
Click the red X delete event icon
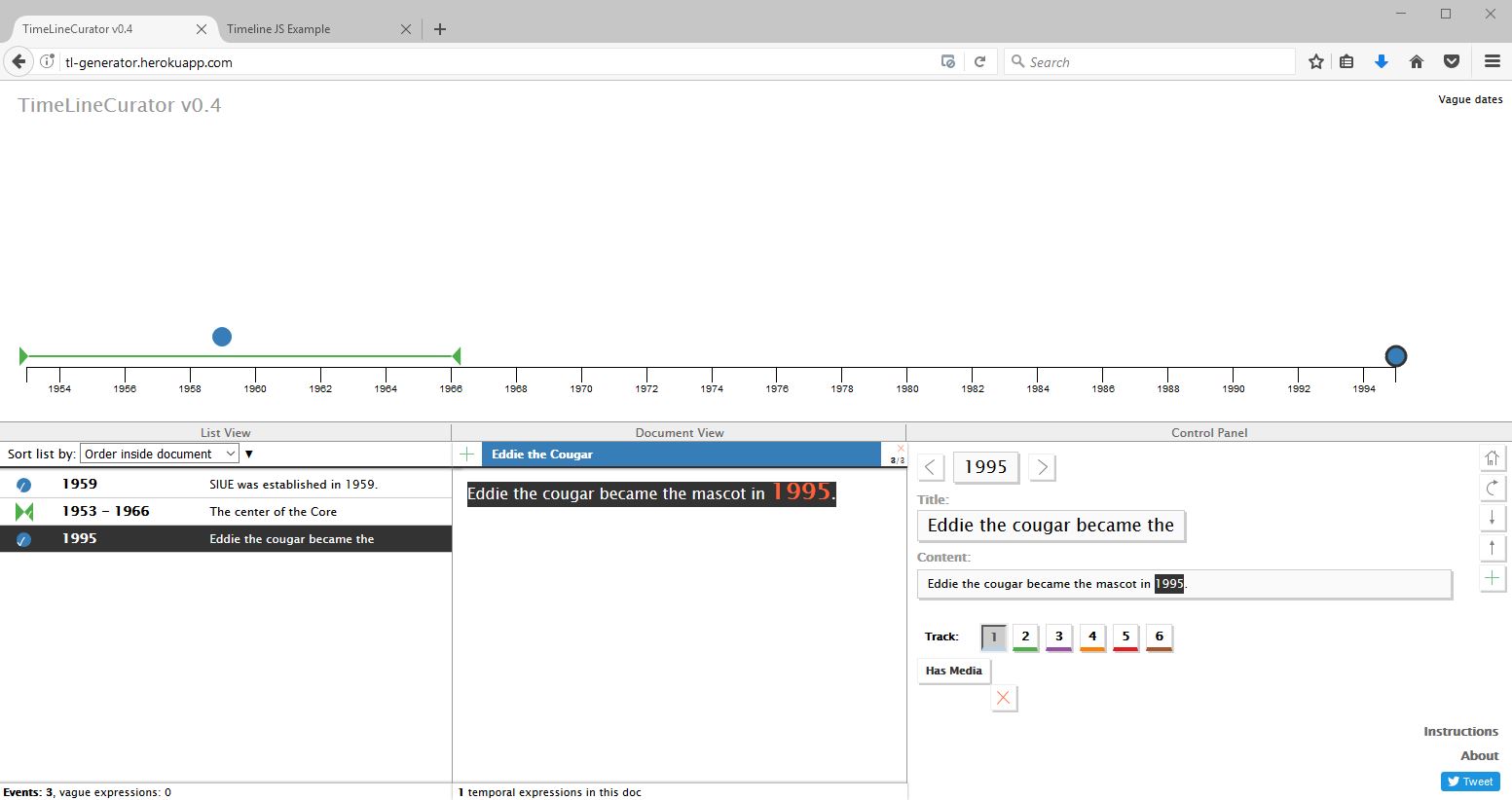tap(1004, 698)
